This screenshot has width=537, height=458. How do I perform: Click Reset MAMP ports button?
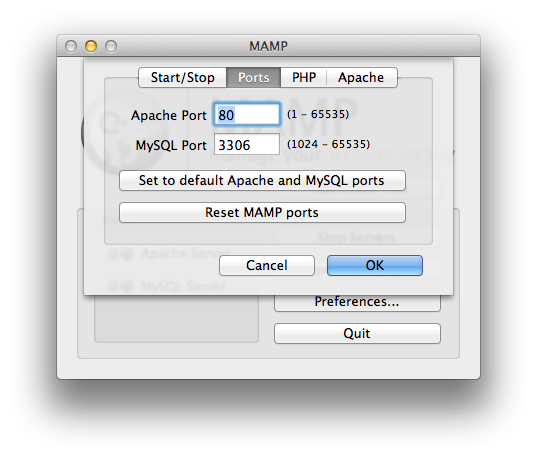coord(262,212)
